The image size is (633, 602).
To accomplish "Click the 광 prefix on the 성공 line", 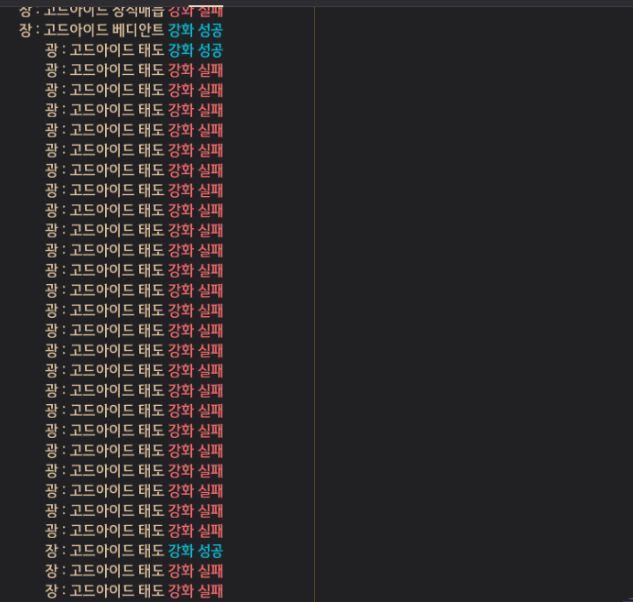I will click(x=51, y=50).
